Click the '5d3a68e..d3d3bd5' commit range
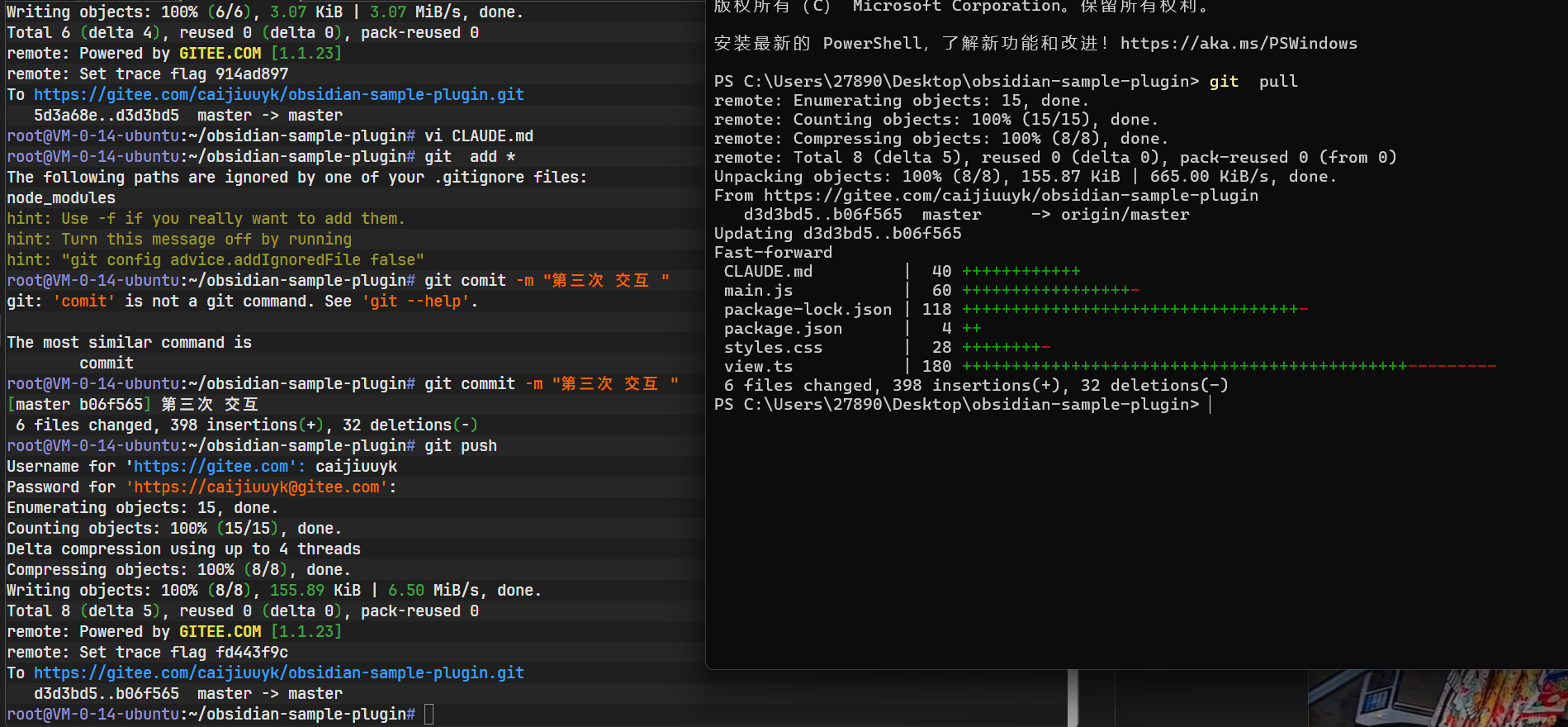Screen dimensions: 1568x727 pyautogui.click(x=107, y=116)
